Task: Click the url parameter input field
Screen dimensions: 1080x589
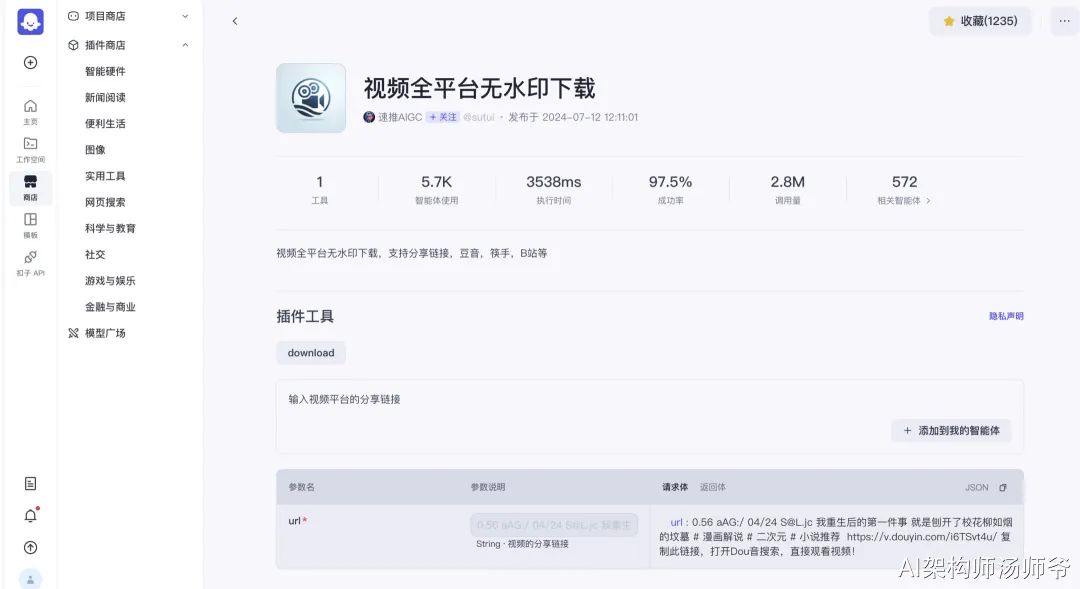Action: [x=554, y=525]
